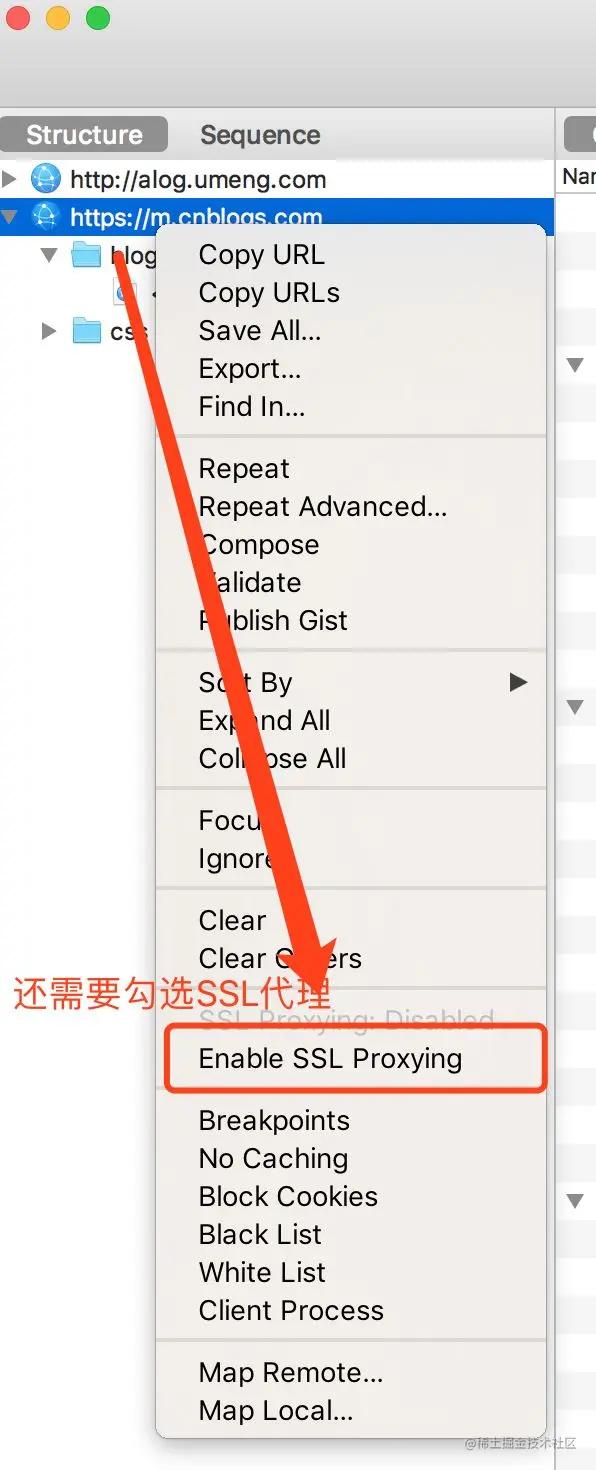The image size is (596, 1470).
Task: Switch to the Structure tab
Action: [84, 135]
